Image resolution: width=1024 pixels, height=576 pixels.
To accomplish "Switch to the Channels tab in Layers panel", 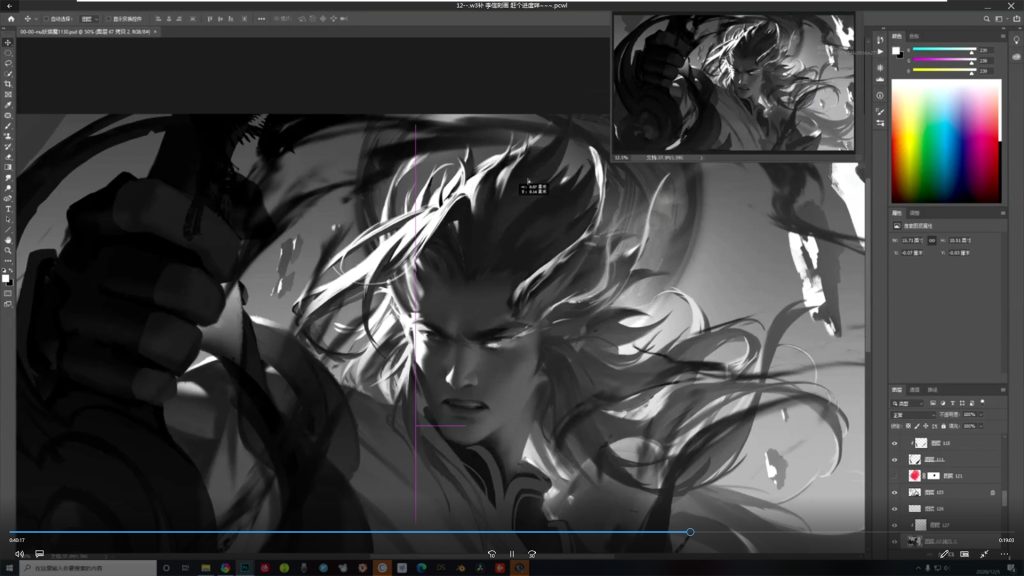I will pyautogui.click(x=915, y=389).
